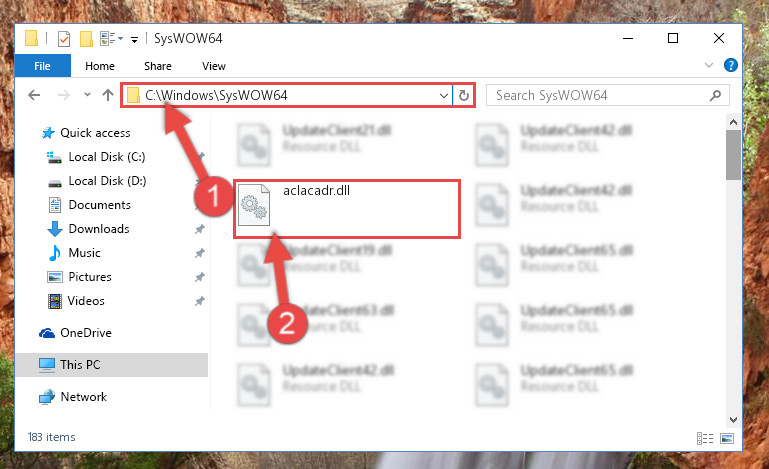
Task: Click the Up one level arrow
Action: click(108, 95)
